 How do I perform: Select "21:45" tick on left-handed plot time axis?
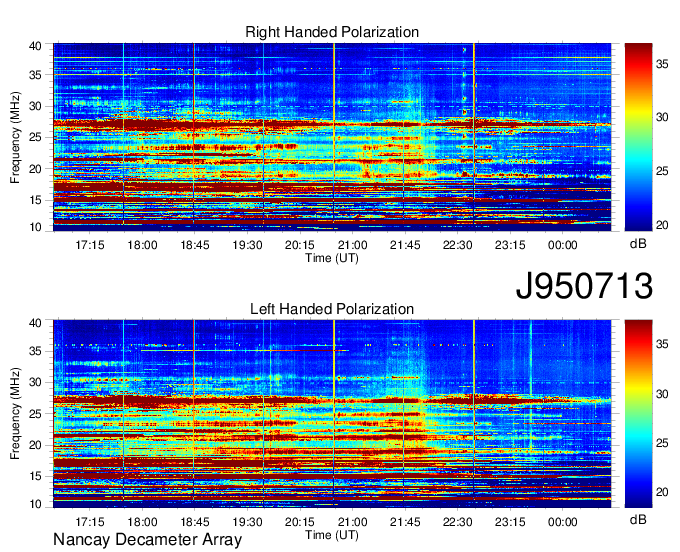pos(405,522)
